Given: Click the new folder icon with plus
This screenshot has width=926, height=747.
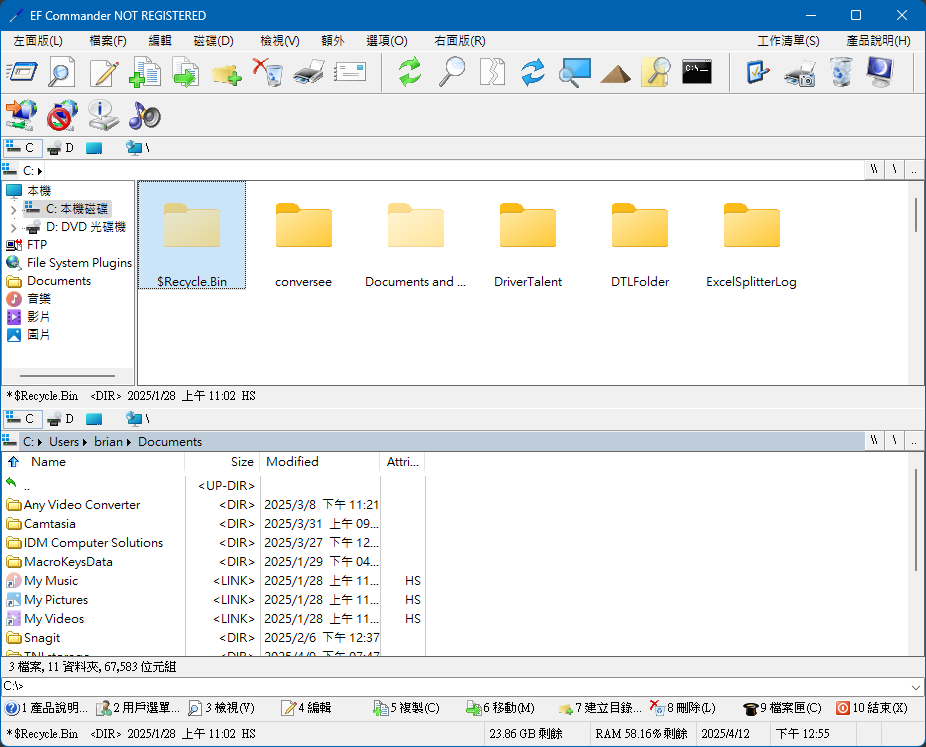Looking at the screenshot, I should [x=226, y=73].
